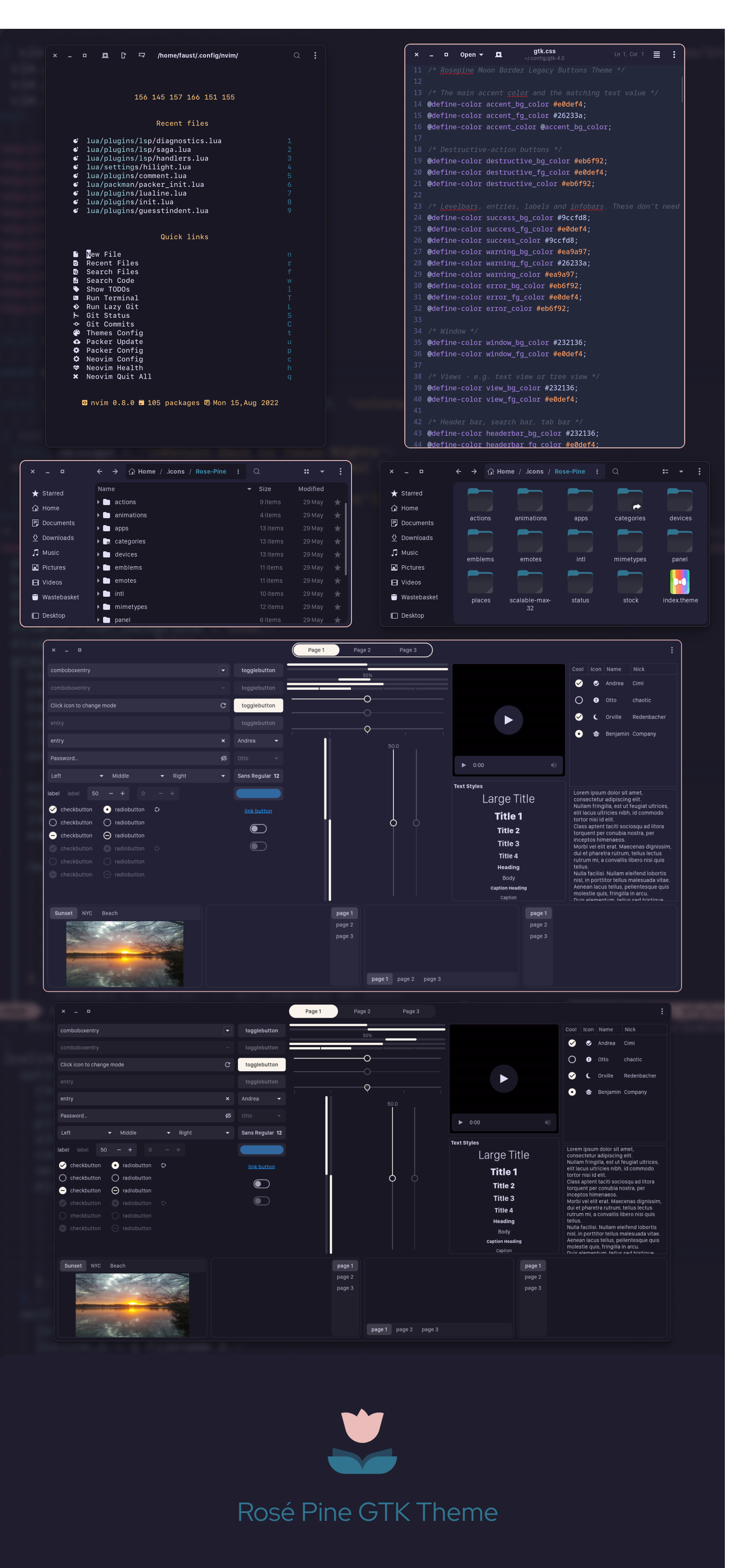Image resolution: width=755 pixels, height=1568 pixels.
Task: Select the NYC tab in upper widget window
Action: point(87,913)
